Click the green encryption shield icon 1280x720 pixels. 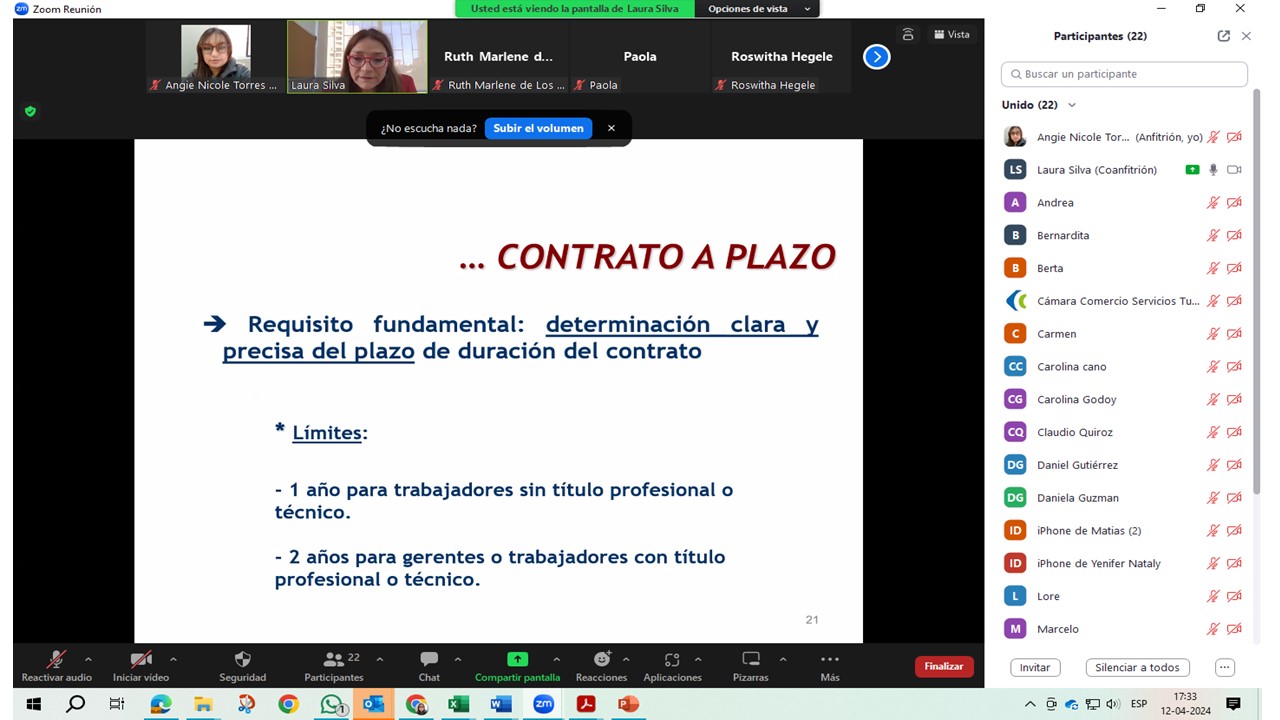(30, 111)
